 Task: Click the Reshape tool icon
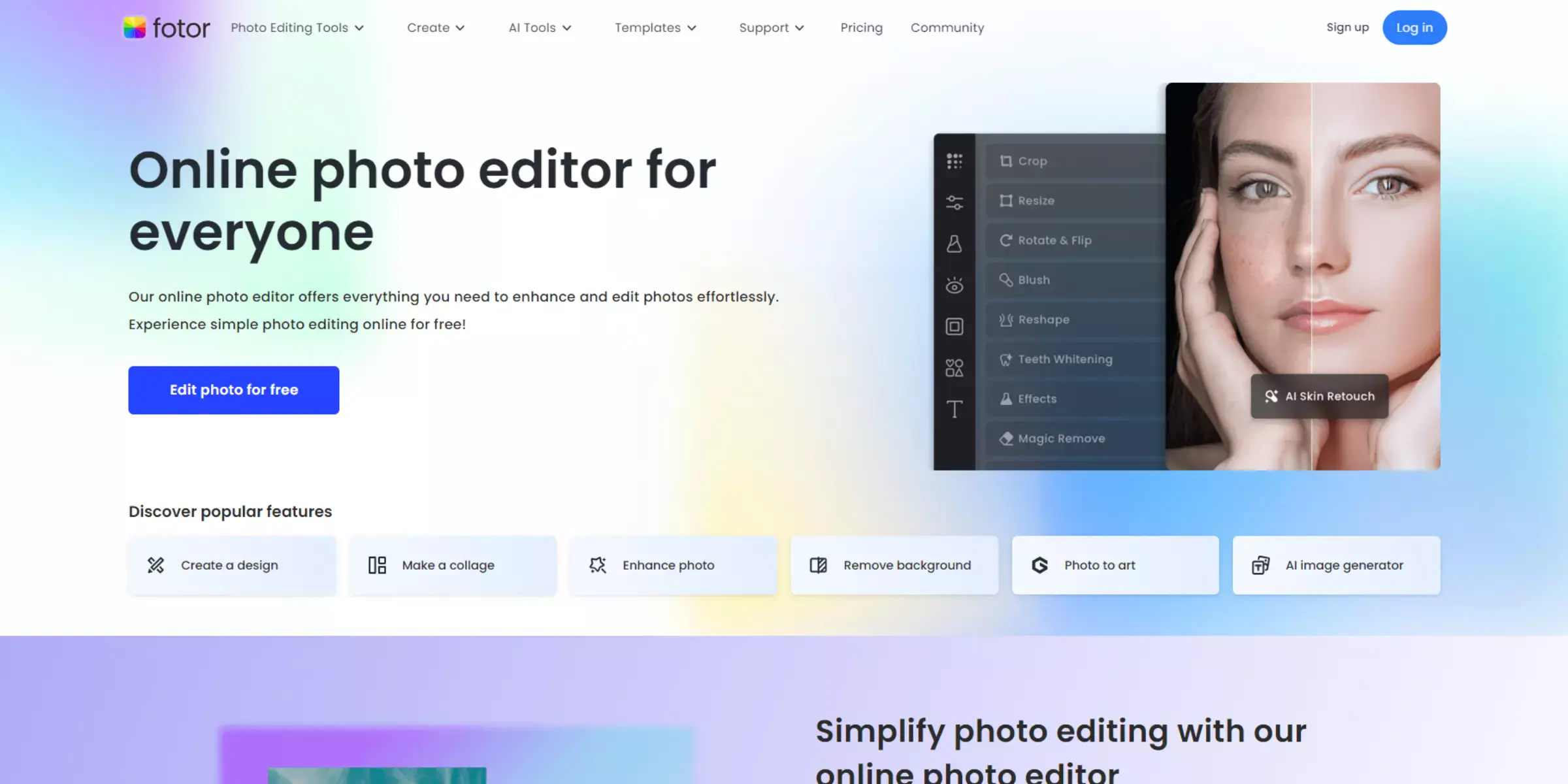point(1006,319)
